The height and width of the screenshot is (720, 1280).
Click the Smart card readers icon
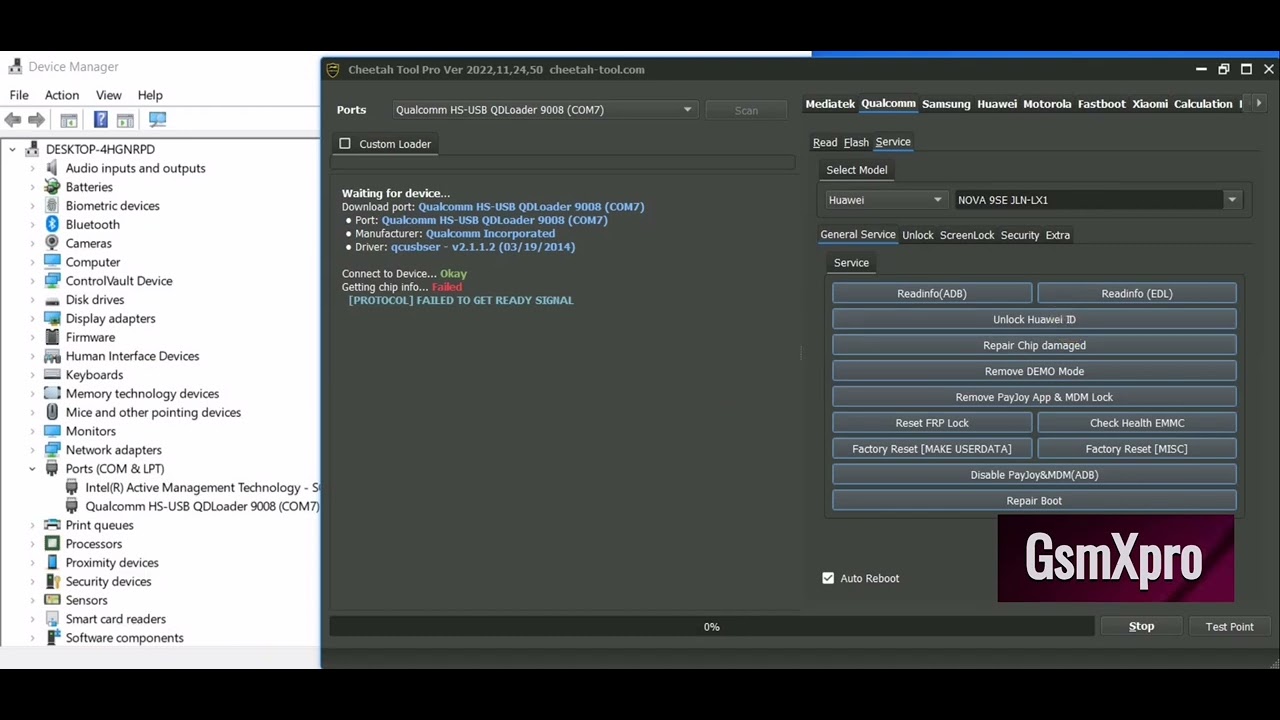[x=52, y=619]
